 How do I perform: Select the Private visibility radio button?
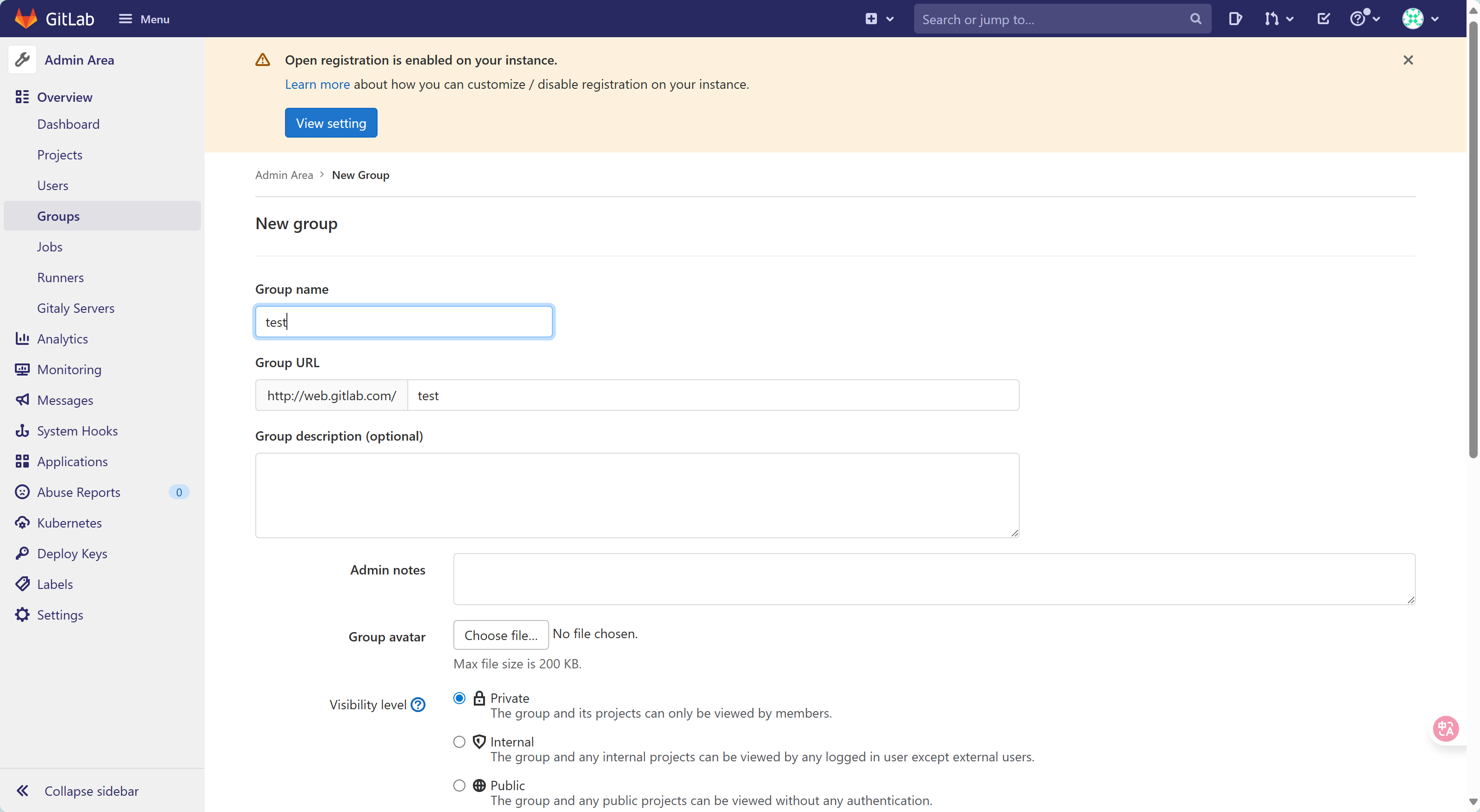(459, 698)
